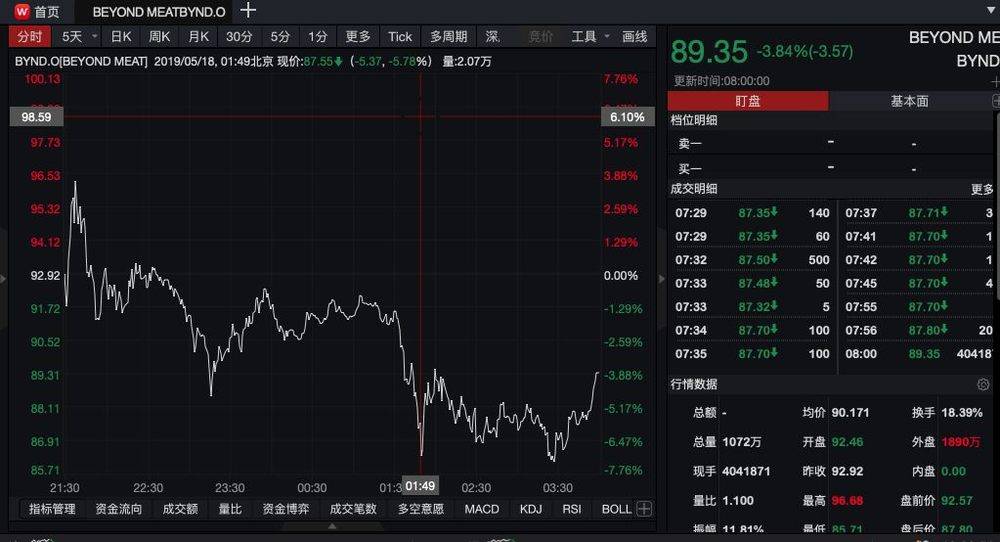Image resolution: width=1000 pixels, height=542 pixels.
Task: Show the 多空意愿 indicator
Action: pos(421,509)
